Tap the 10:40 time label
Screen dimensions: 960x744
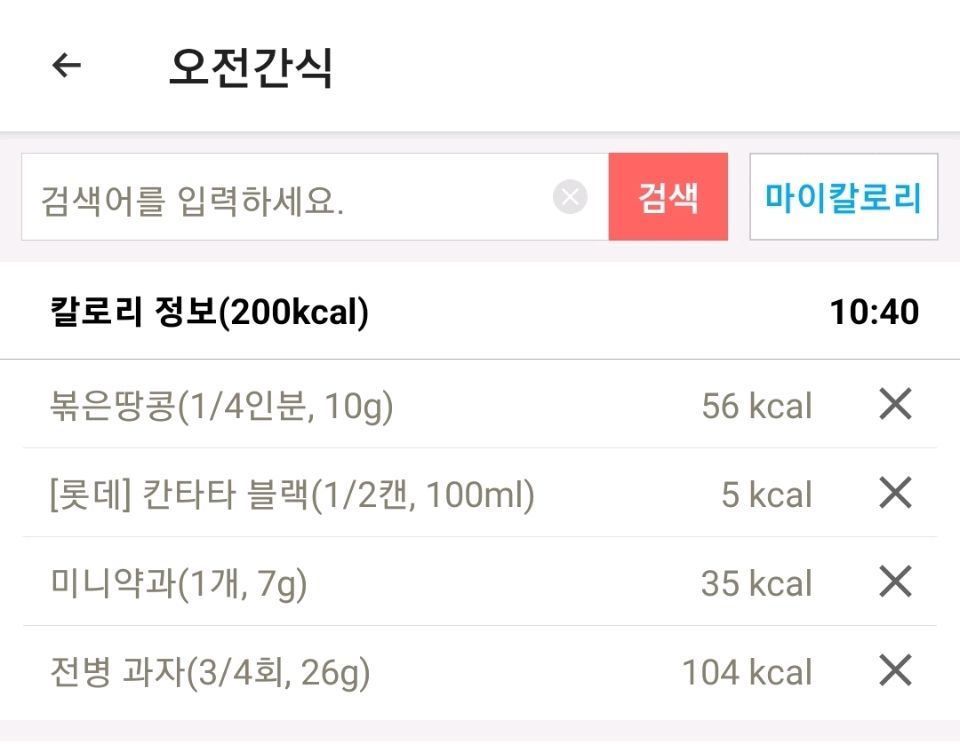pos(874,312)
